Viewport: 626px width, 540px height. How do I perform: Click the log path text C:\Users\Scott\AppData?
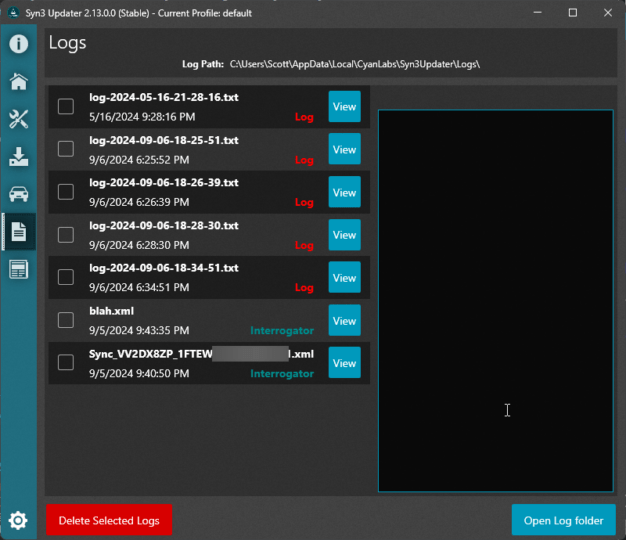355,64
